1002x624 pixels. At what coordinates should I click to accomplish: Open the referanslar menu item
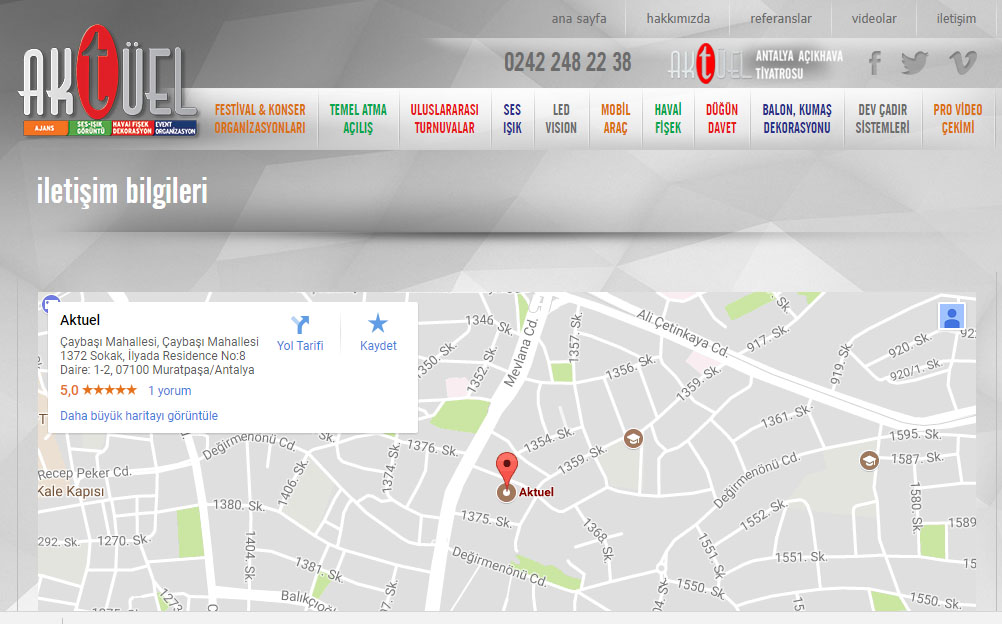(x=781, y=19)
